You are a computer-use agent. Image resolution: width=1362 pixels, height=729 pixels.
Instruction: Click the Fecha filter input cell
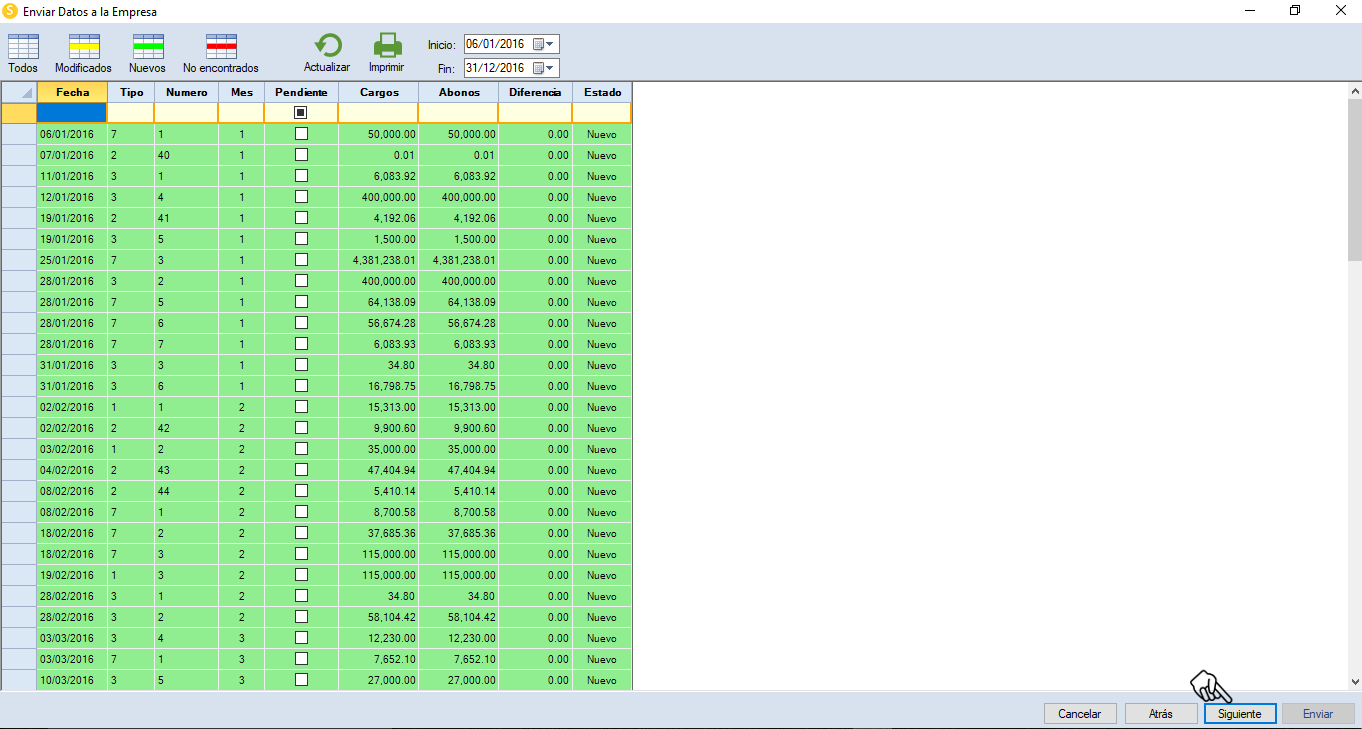pos(72,113)
